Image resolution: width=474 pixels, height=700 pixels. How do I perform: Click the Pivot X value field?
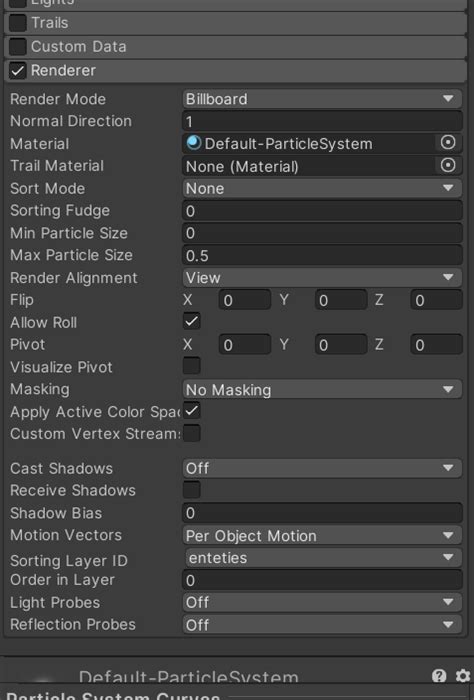pyautogui.click(x=245, y=344)
